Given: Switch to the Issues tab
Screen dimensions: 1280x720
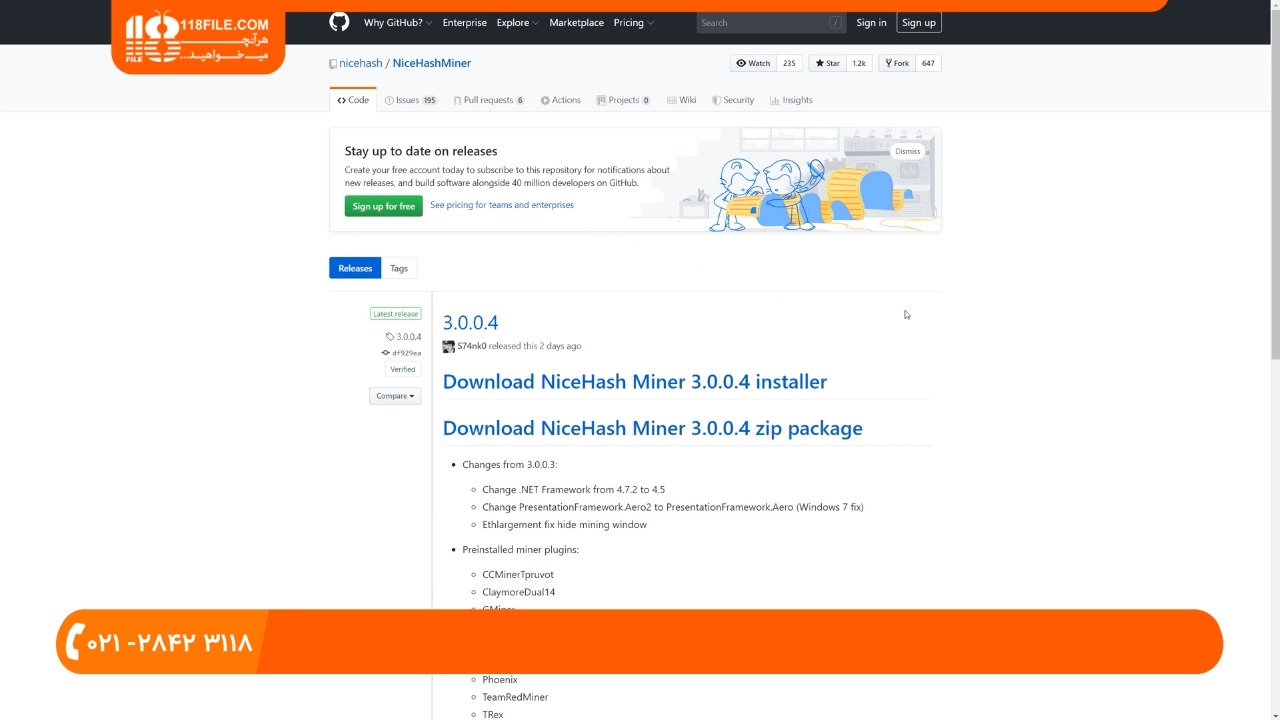Looking at the screenshot, I should (410, 100).
